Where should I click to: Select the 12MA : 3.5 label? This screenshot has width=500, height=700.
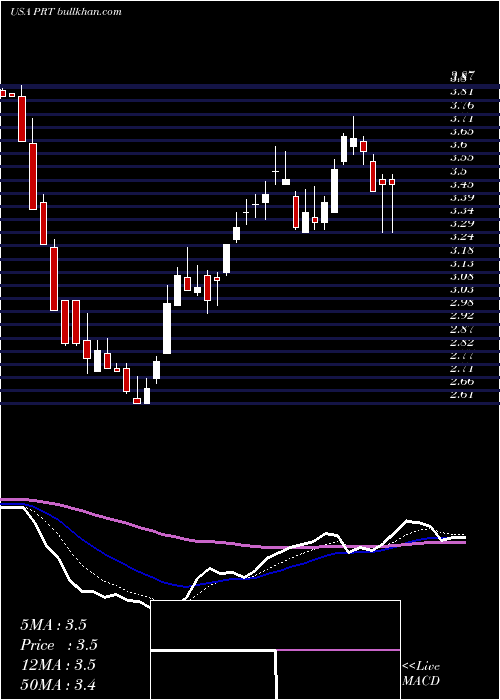pyautogui.click(x=58, y=665)
